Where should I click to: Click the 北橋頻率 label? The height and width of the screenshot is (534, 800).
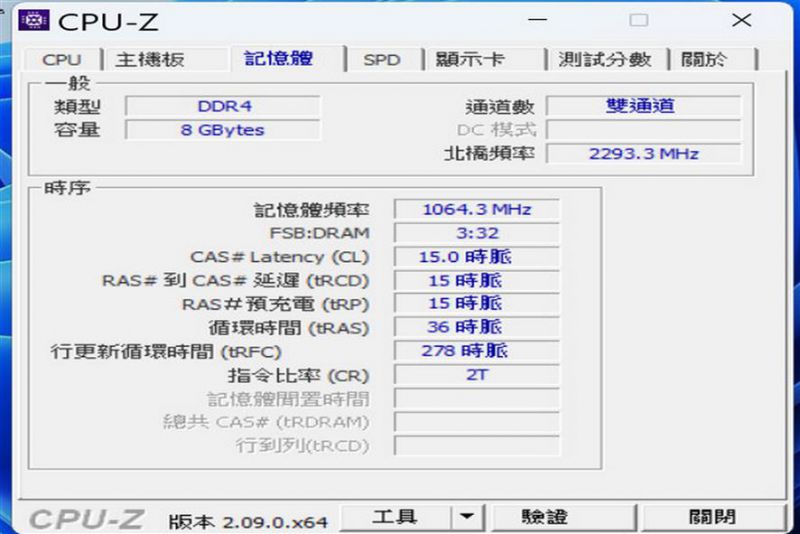point(489,154)
